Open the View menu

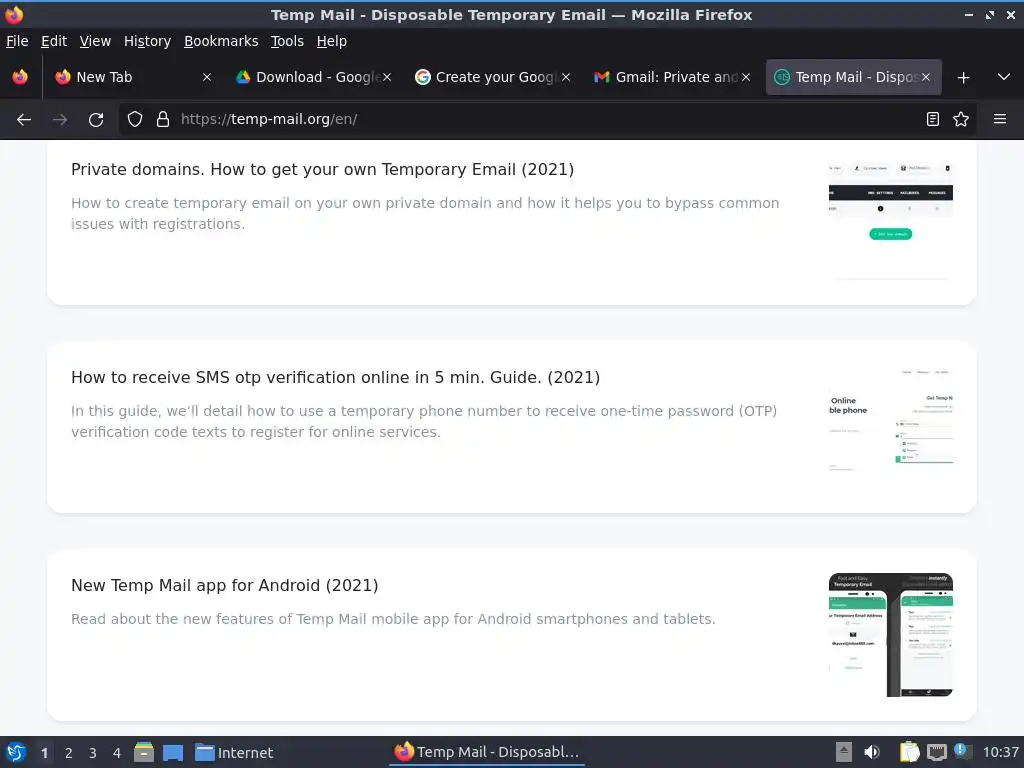coord(95,41)
